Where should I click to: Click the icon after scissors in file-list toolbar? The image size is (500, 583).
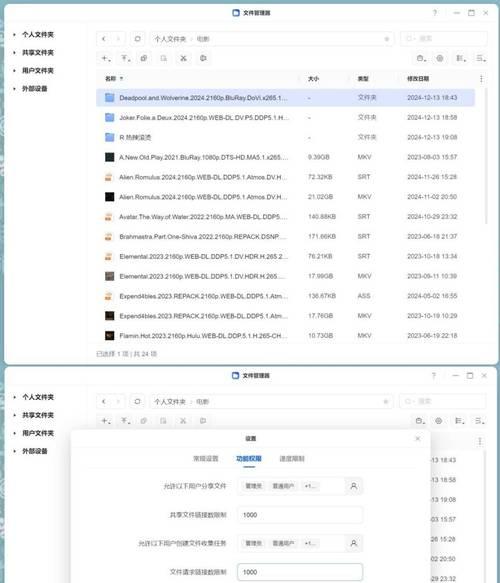(x=203, y=58)
